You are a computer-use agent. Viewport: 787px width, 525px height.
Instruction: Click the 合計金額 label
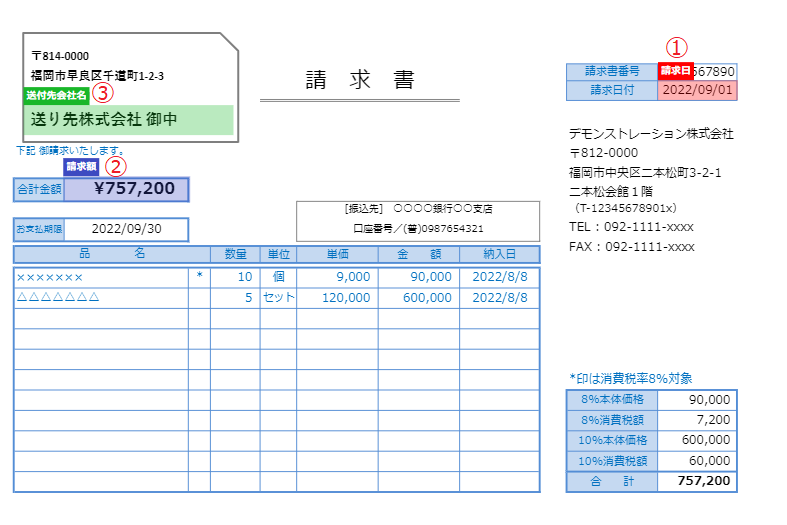coord(39,189)
